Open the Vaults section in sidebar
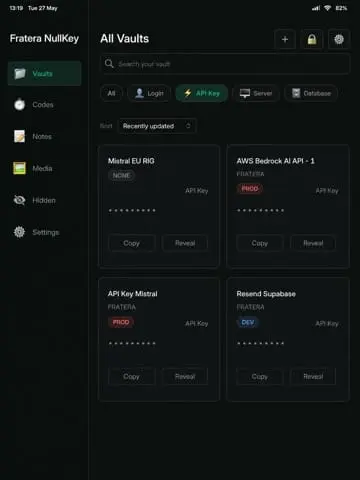 [44, 73]
